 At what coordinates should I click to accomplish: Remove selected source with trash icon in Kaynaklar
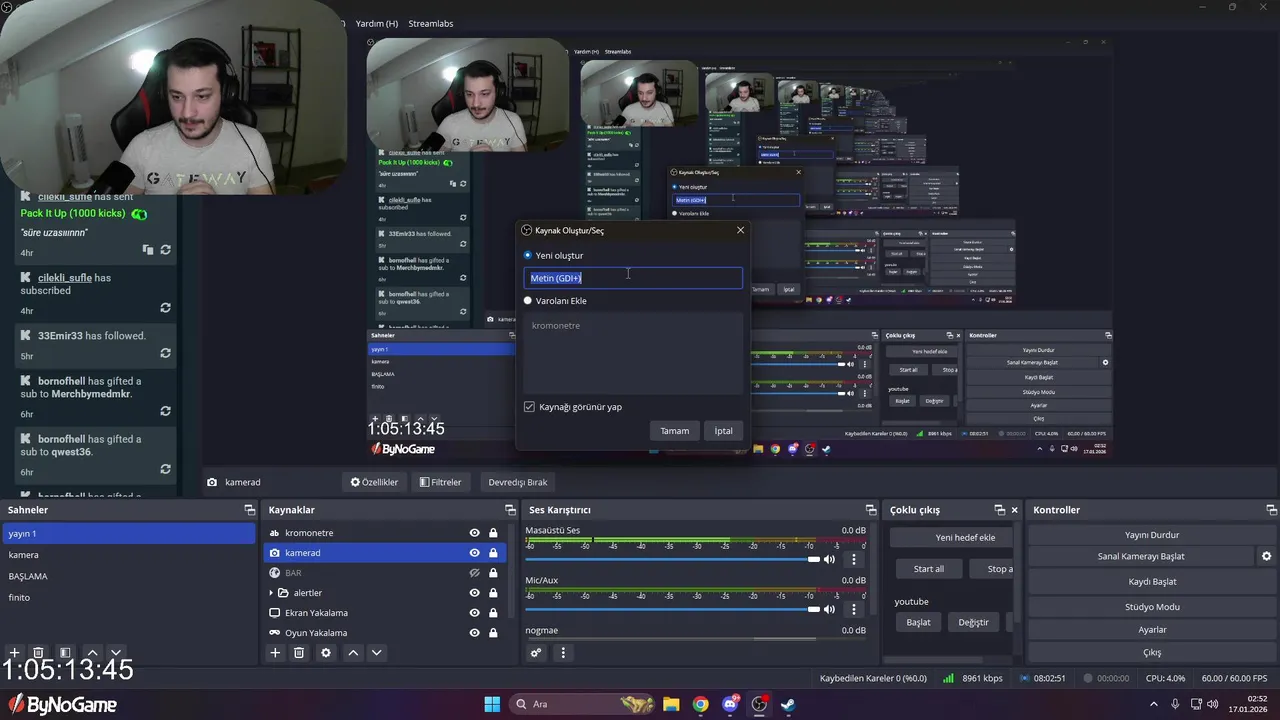pyautogui.click(x=299, y=653)
